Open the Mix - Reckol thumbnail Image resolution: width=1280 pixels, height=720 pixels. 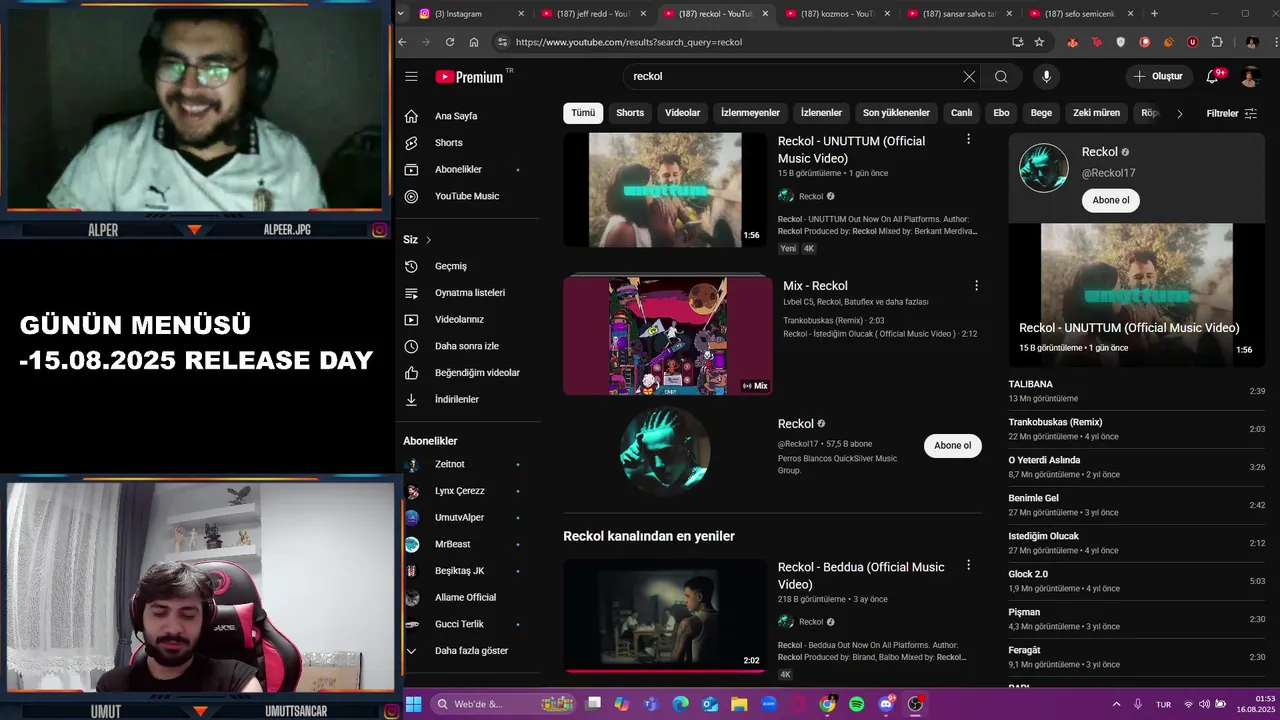[x=668, y=336]
